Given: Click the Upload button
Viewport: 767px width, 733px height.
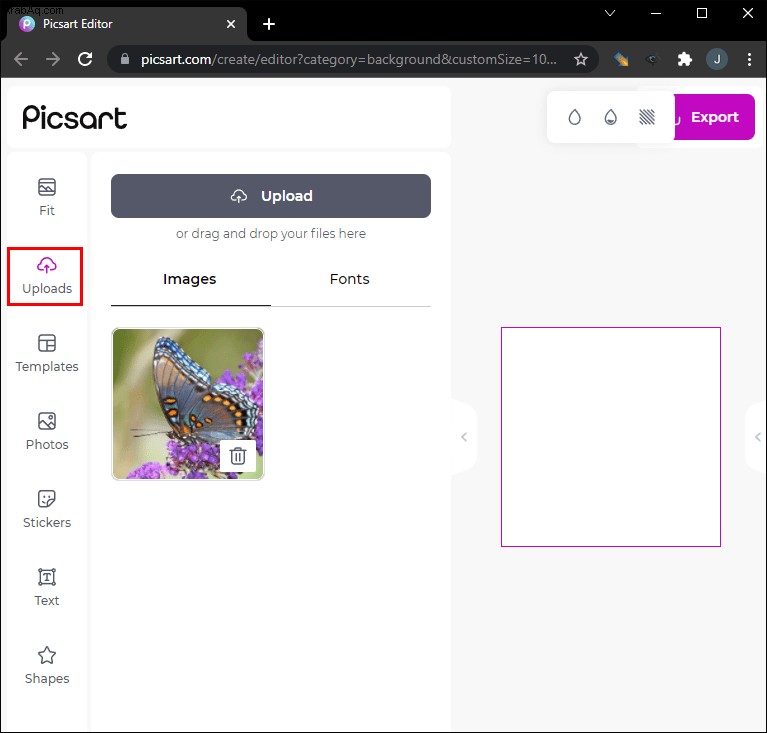Looking at the screenshot, I should coord(271,196).
